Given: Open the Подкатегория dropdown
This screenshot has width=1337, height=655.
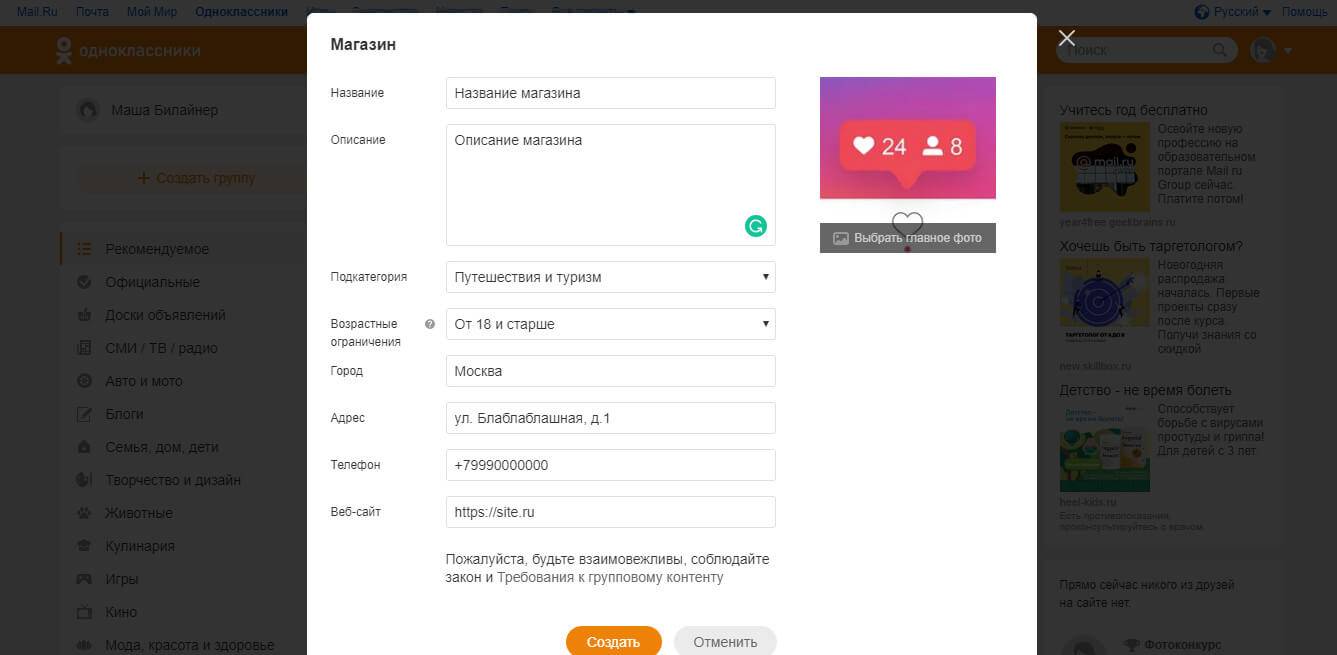Looking at the screenshot, I should [x=610, y=277].
